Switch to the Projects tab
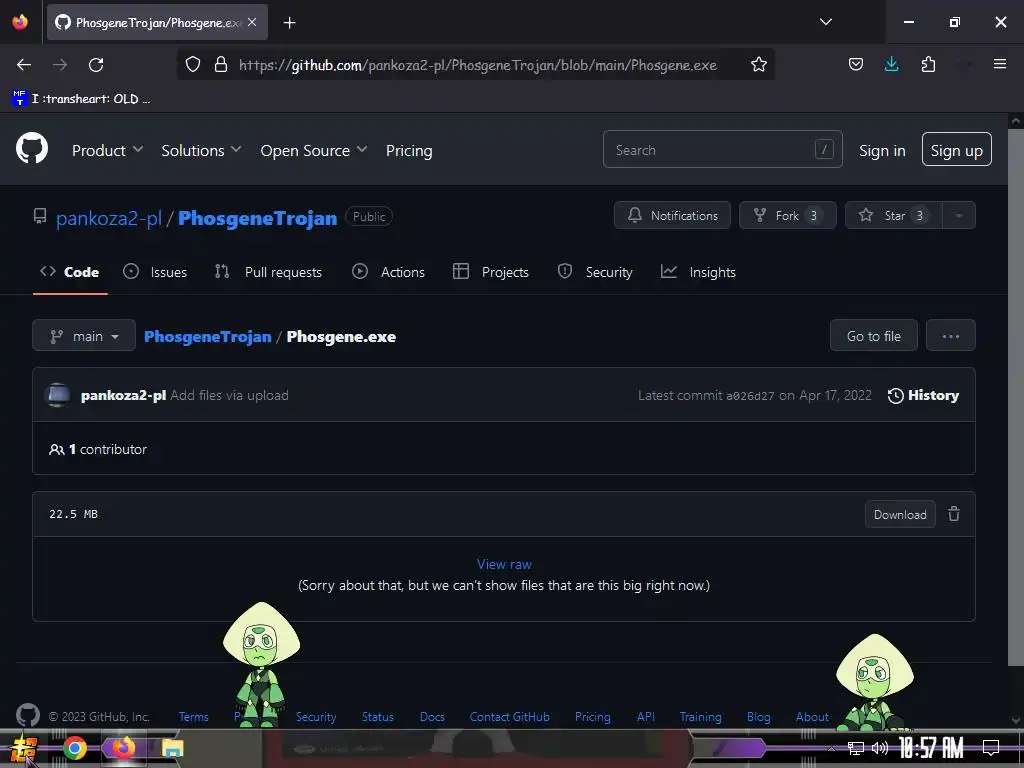This screenshot has width=1024, height=768. tap(491, 272)
